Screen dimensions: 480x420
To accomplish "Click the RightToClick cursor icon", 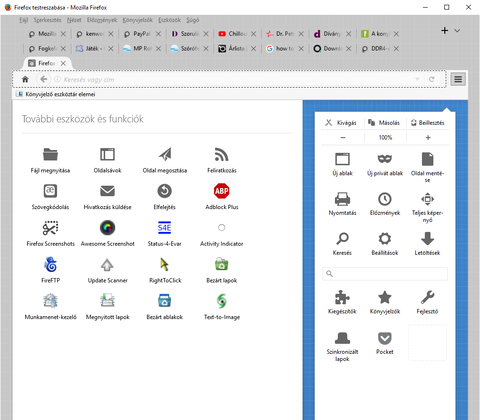I will [164, 264].
